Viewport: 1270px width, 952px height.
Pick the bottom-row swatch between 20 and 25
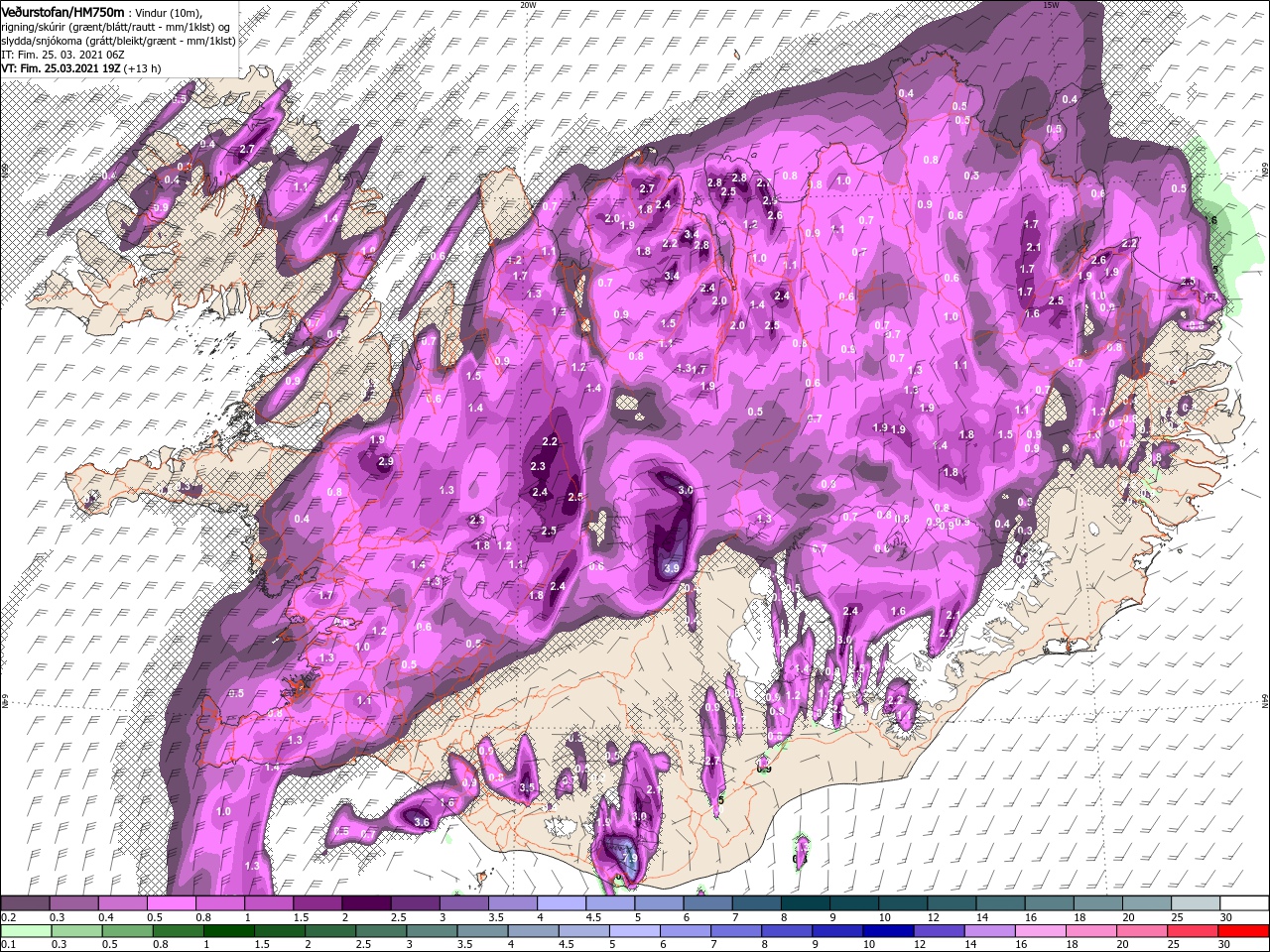(1143, 930)
